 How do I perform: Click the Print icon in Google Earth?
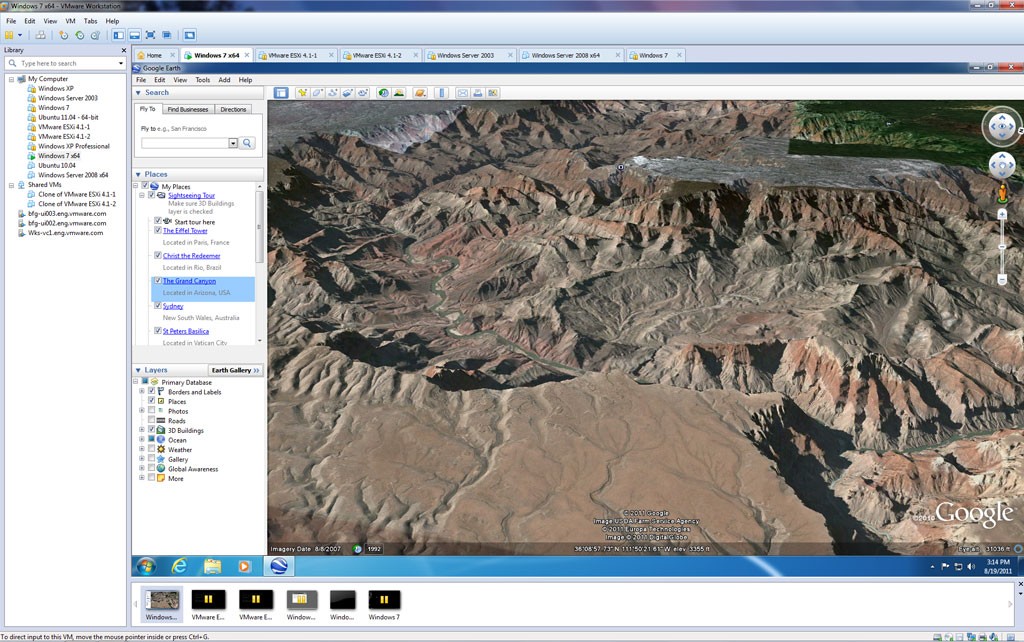pyautogui.click(x=478, y=93)
